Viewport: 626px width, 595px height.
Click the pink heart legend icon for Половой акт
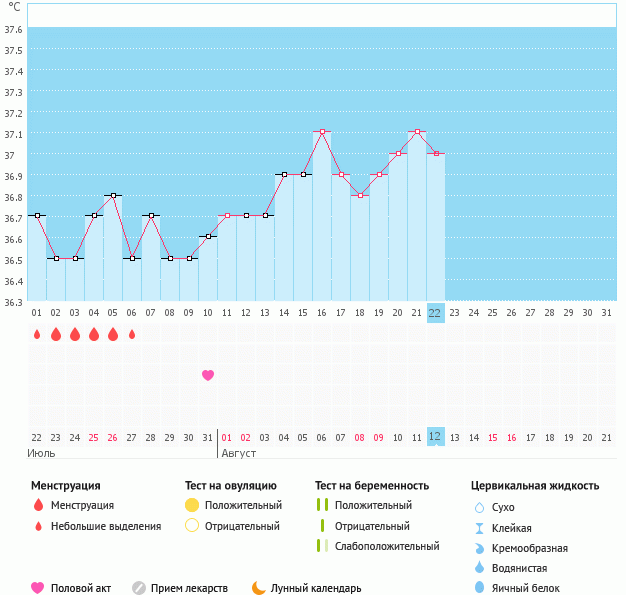38,588
